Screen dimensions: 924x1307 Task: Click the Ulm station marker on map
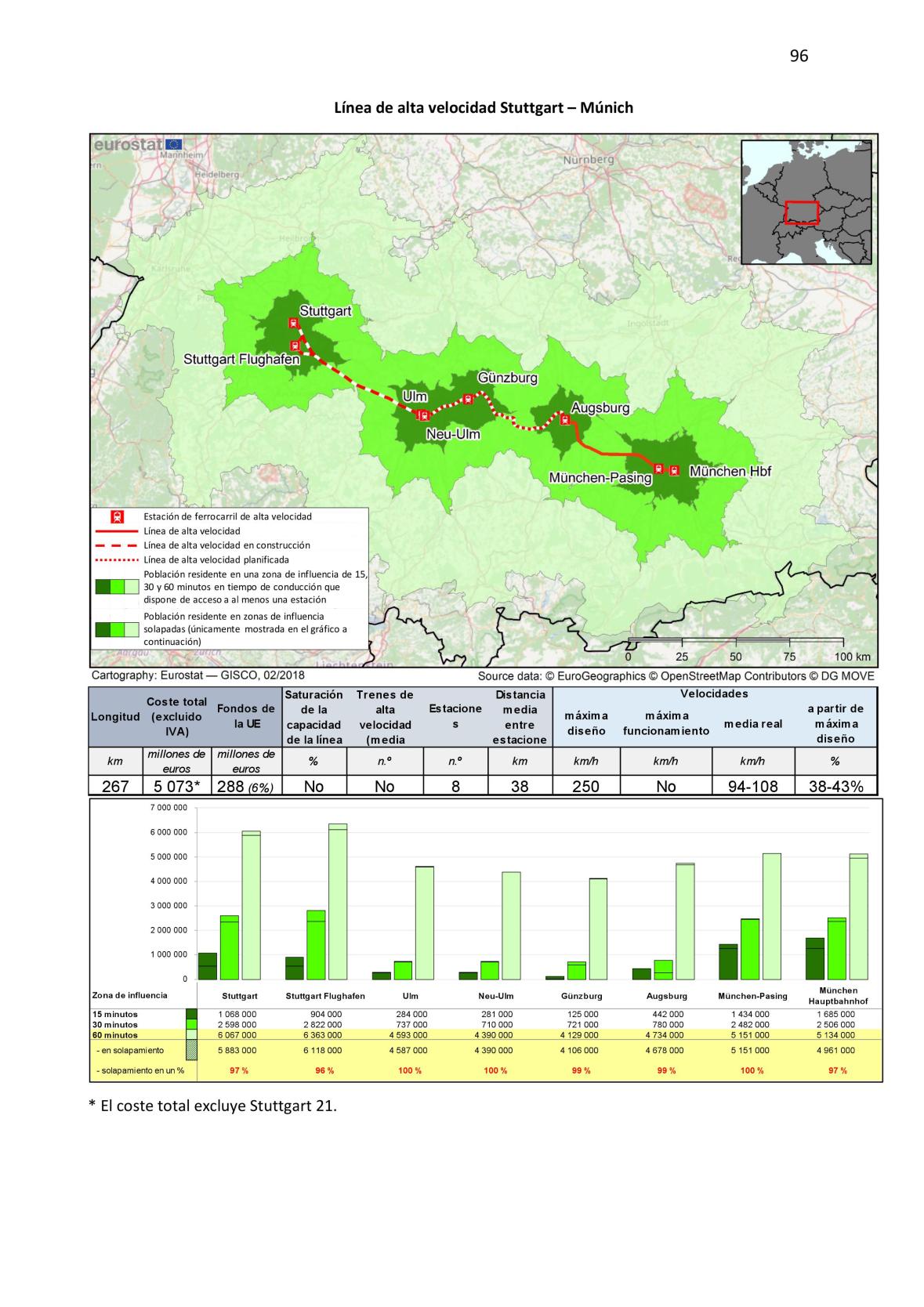[x=423, y=415]
